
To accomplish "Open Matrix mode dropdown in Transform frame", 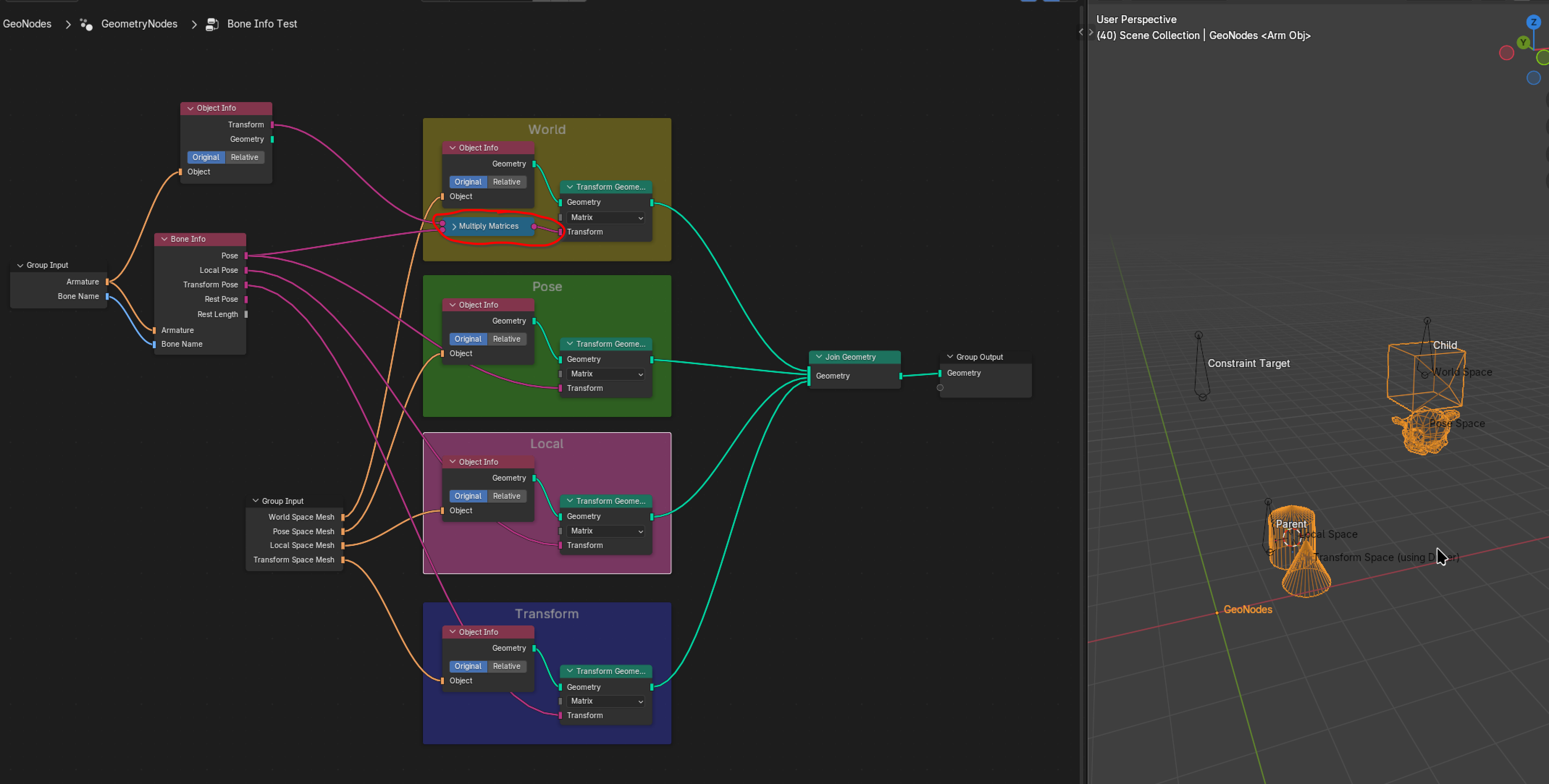I will [x=605, y=701].
